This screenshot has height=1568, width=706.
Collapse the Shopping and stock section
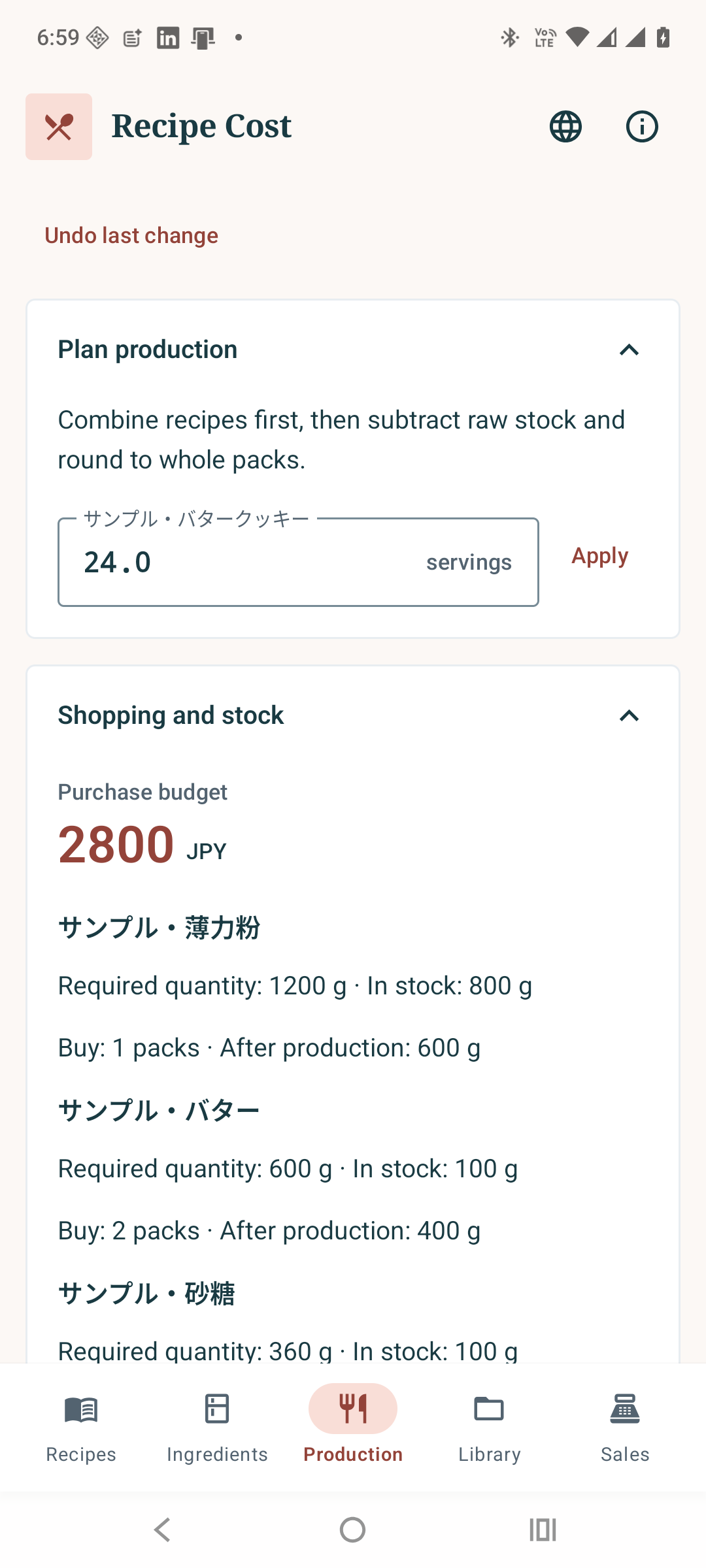click(629, 716)
